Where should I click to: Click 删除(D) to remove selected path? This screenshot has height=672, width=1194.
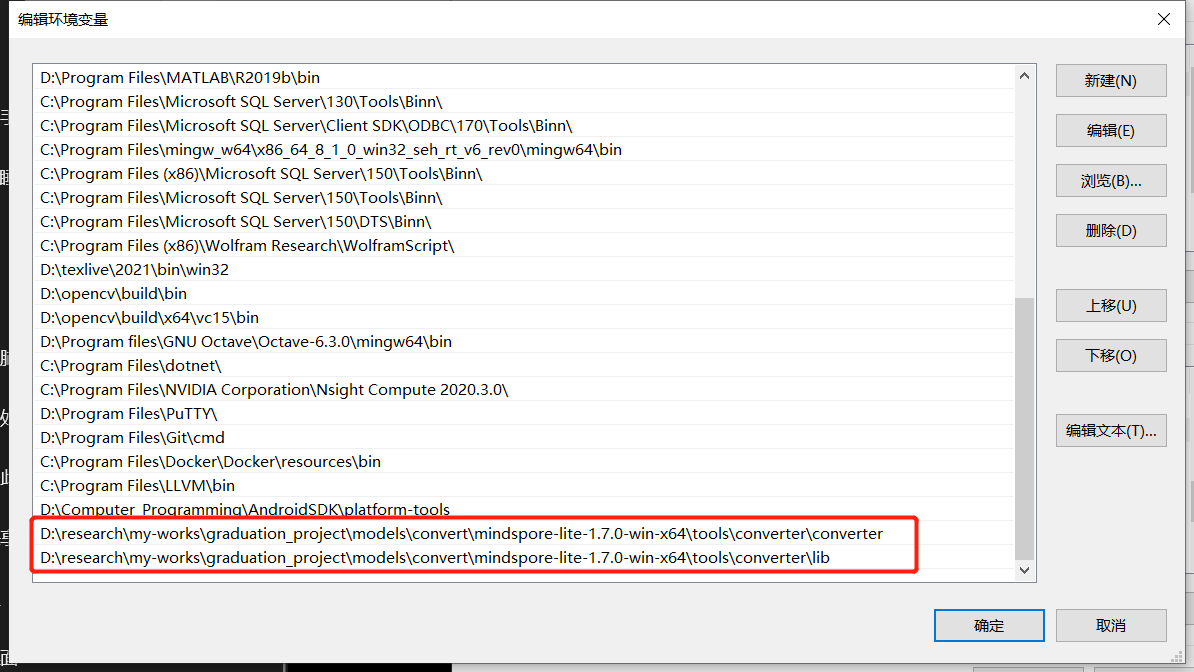(1110, 230)
